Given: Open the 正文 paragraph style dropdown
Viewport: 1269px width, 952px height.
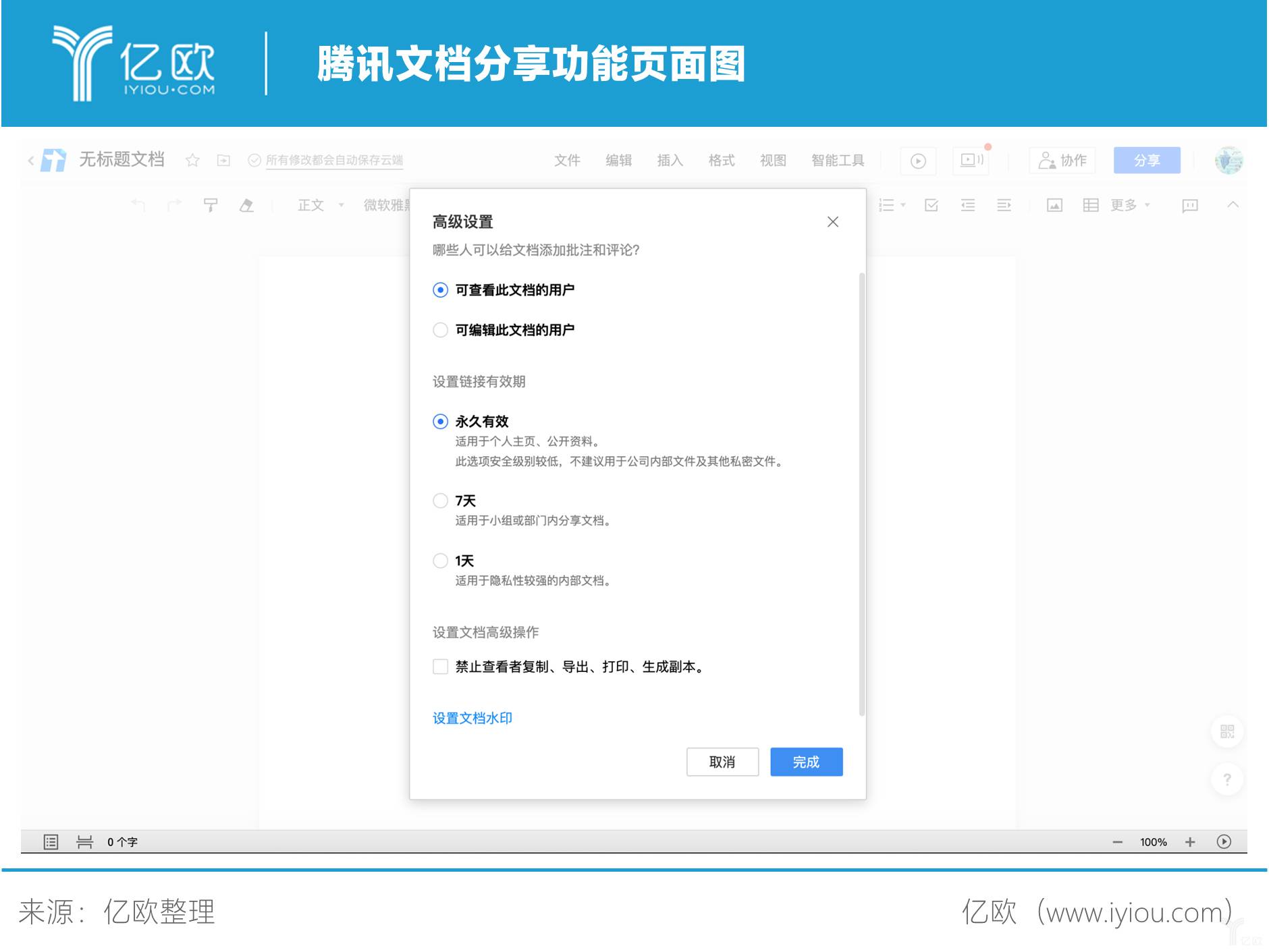Looking at the screenshot, I should coord(321,205).
